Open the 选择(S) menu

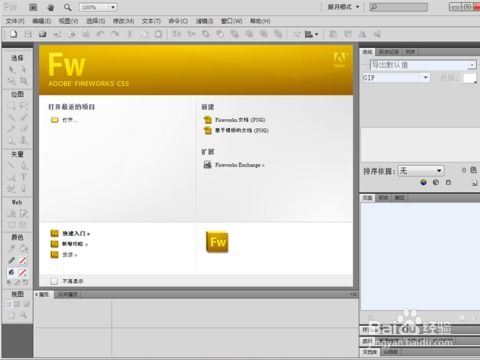click(x=96, y=21)
